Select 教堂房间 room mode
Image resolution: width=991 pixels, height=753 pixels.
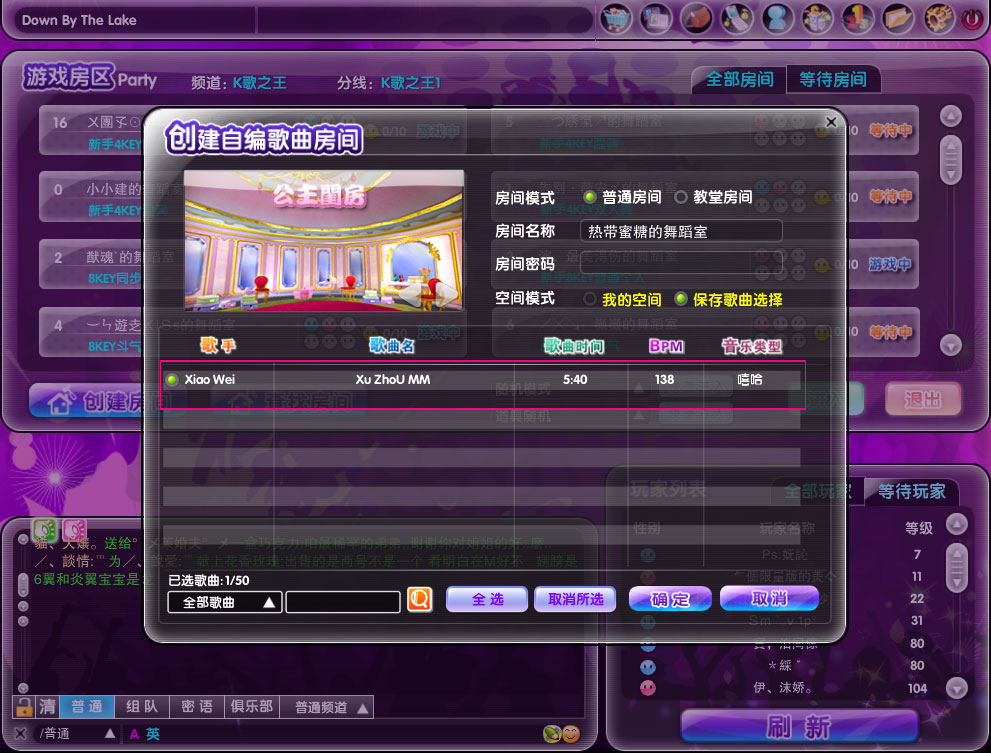[681, 197]
